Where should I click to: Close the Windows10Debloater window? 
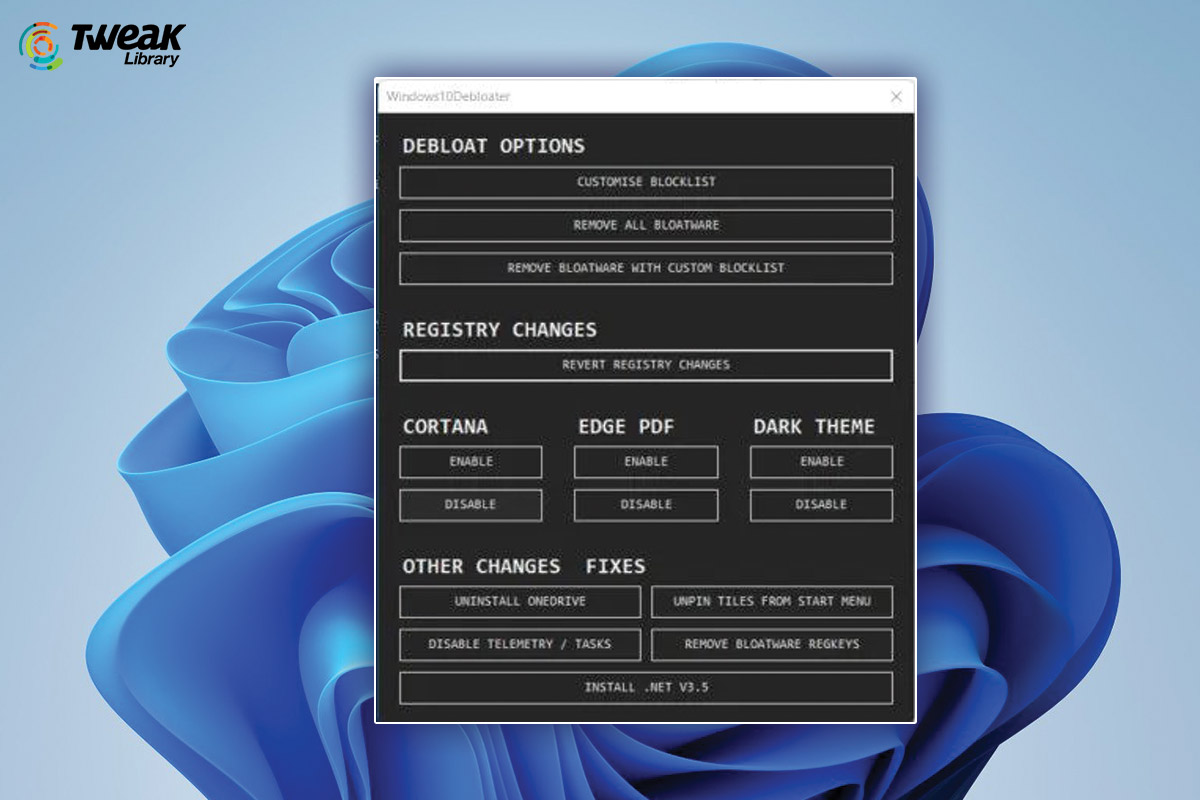(896, 97)
